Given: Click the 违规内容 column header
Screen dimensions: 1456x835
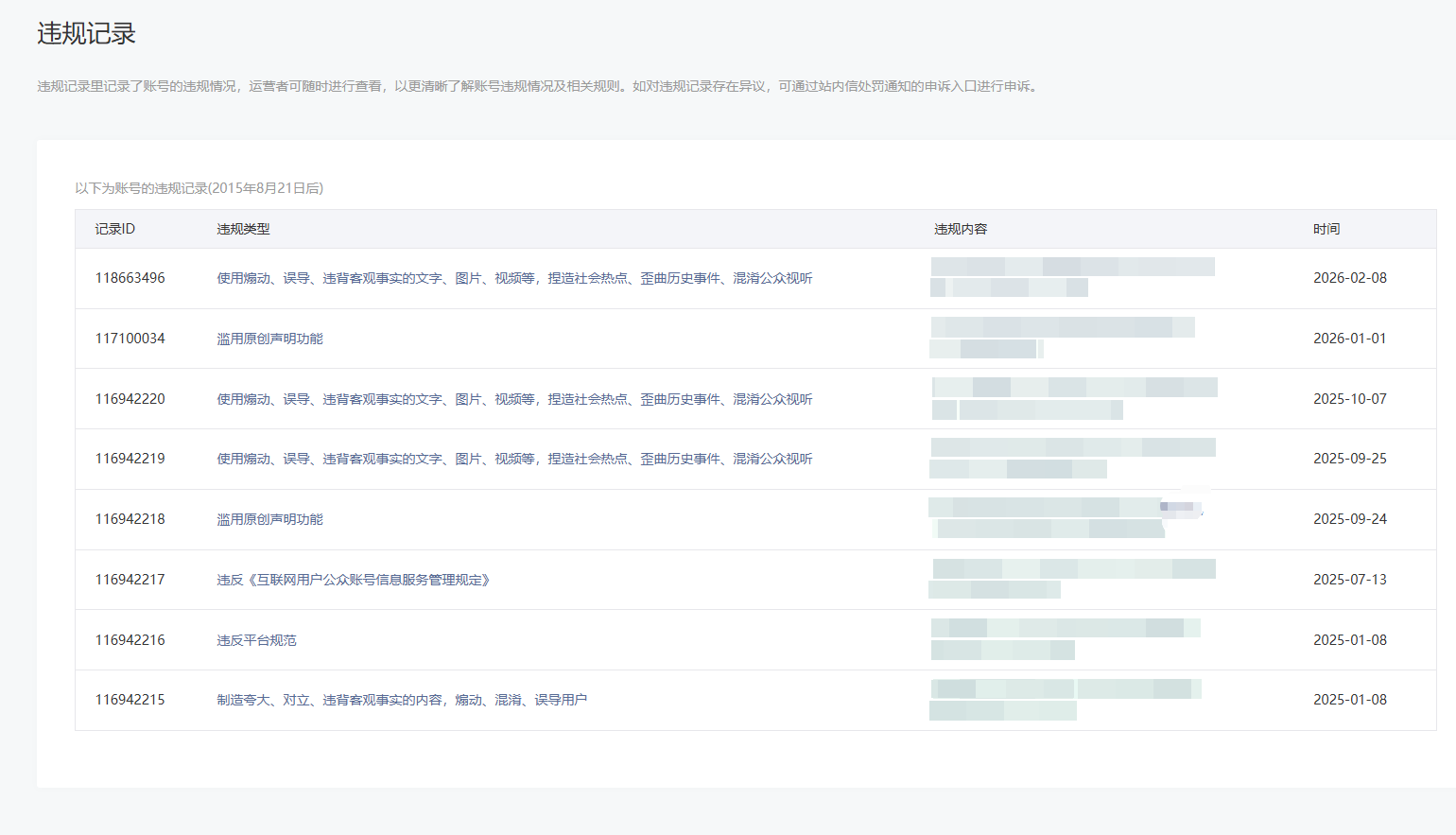Looking at the screenshot, I should 961,229.
